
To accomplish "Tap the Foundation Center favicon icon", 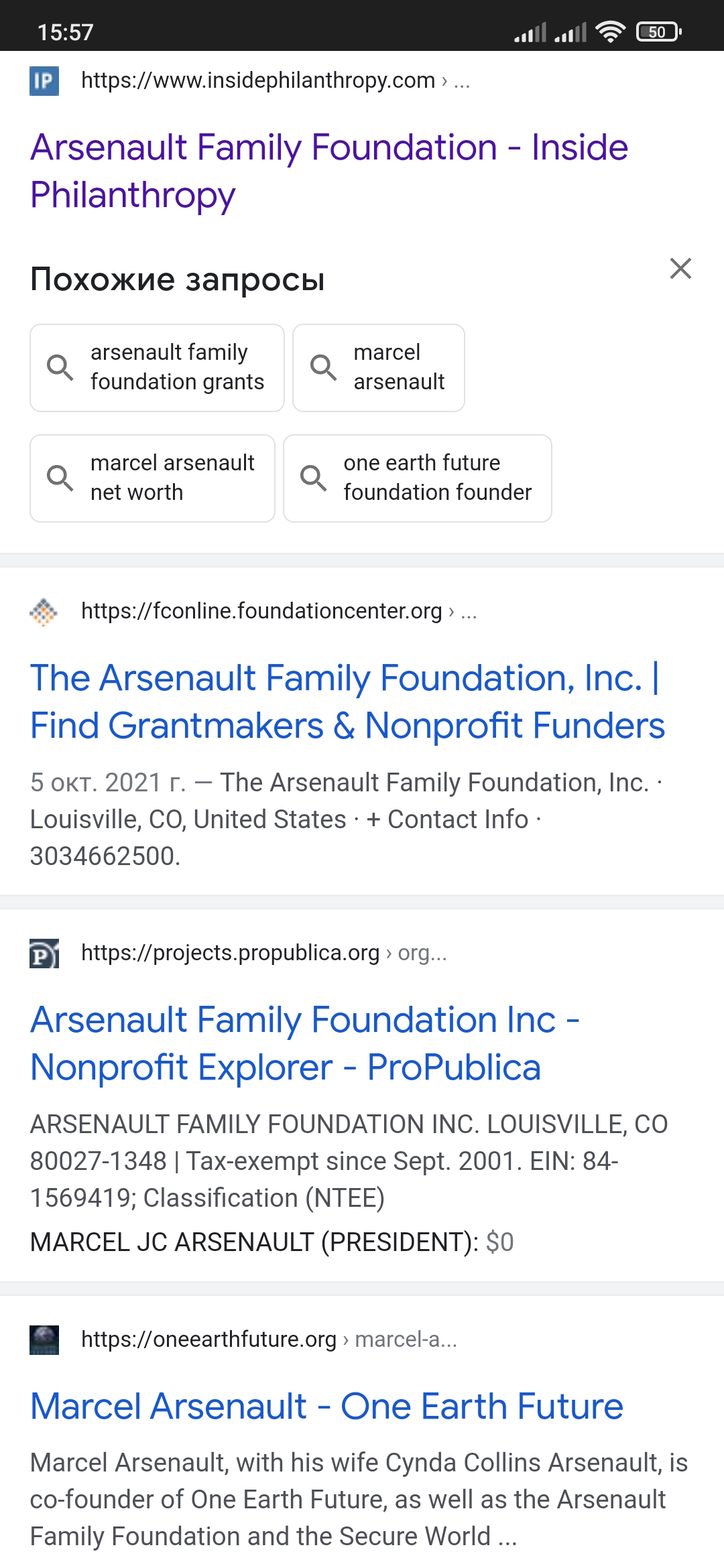I will pos(44,612).
